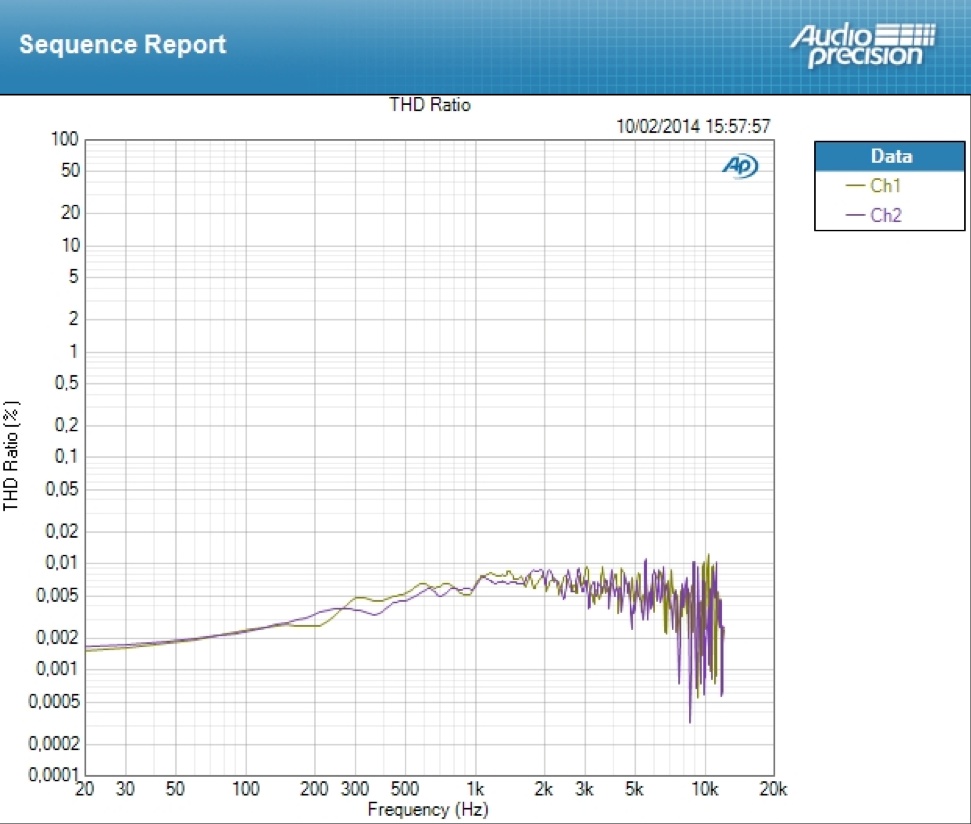This screenshot has height=824, width=971.
Task: Click the vertical THD Ratio (%) axis label
Action: coord(11,456)
